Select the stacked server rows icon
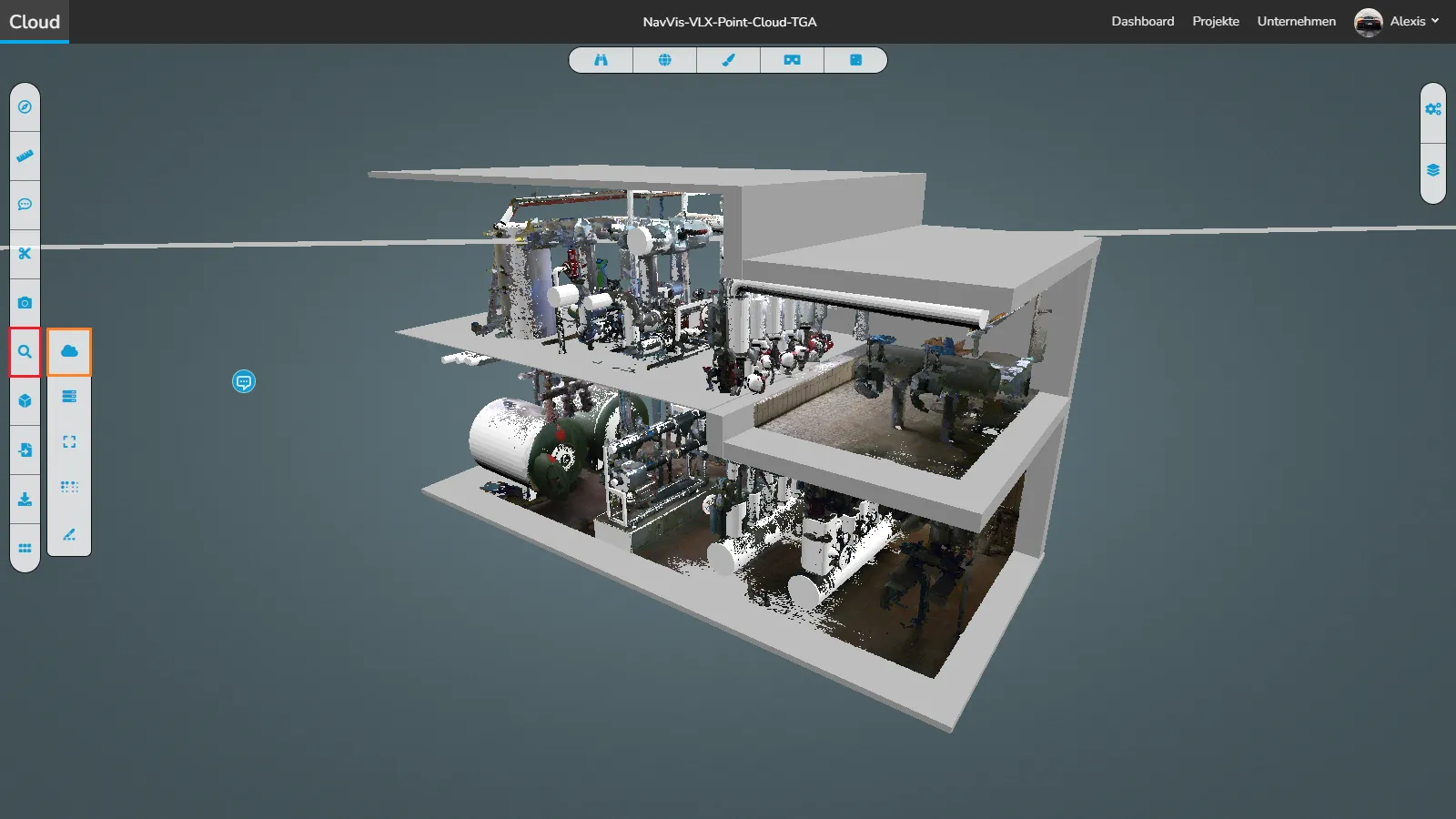1456x819 pixels. coord(69,397)
